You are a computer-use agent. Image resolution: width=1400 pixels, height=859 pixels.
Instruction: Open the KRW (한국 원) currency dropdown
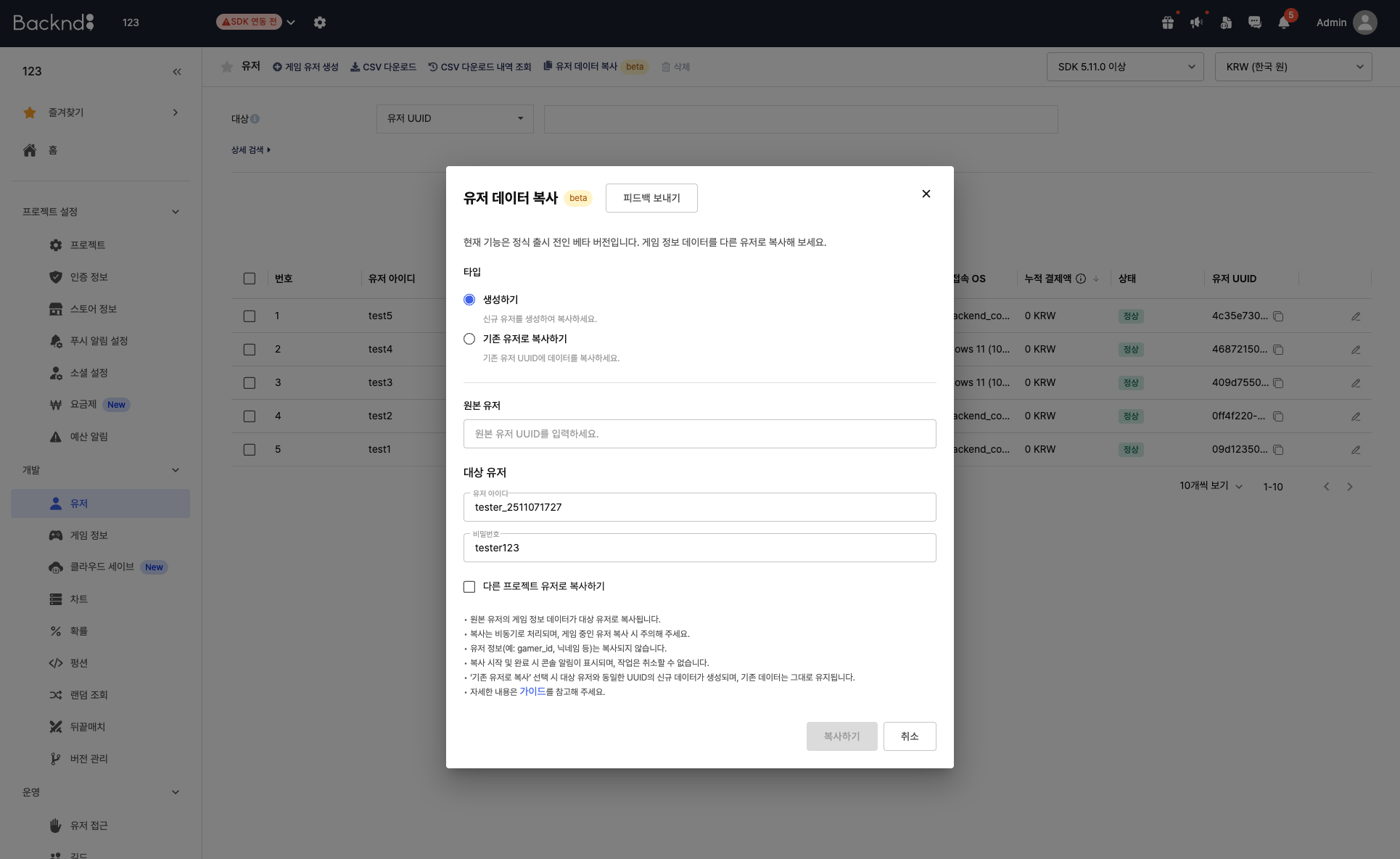tap(1293, 66)
